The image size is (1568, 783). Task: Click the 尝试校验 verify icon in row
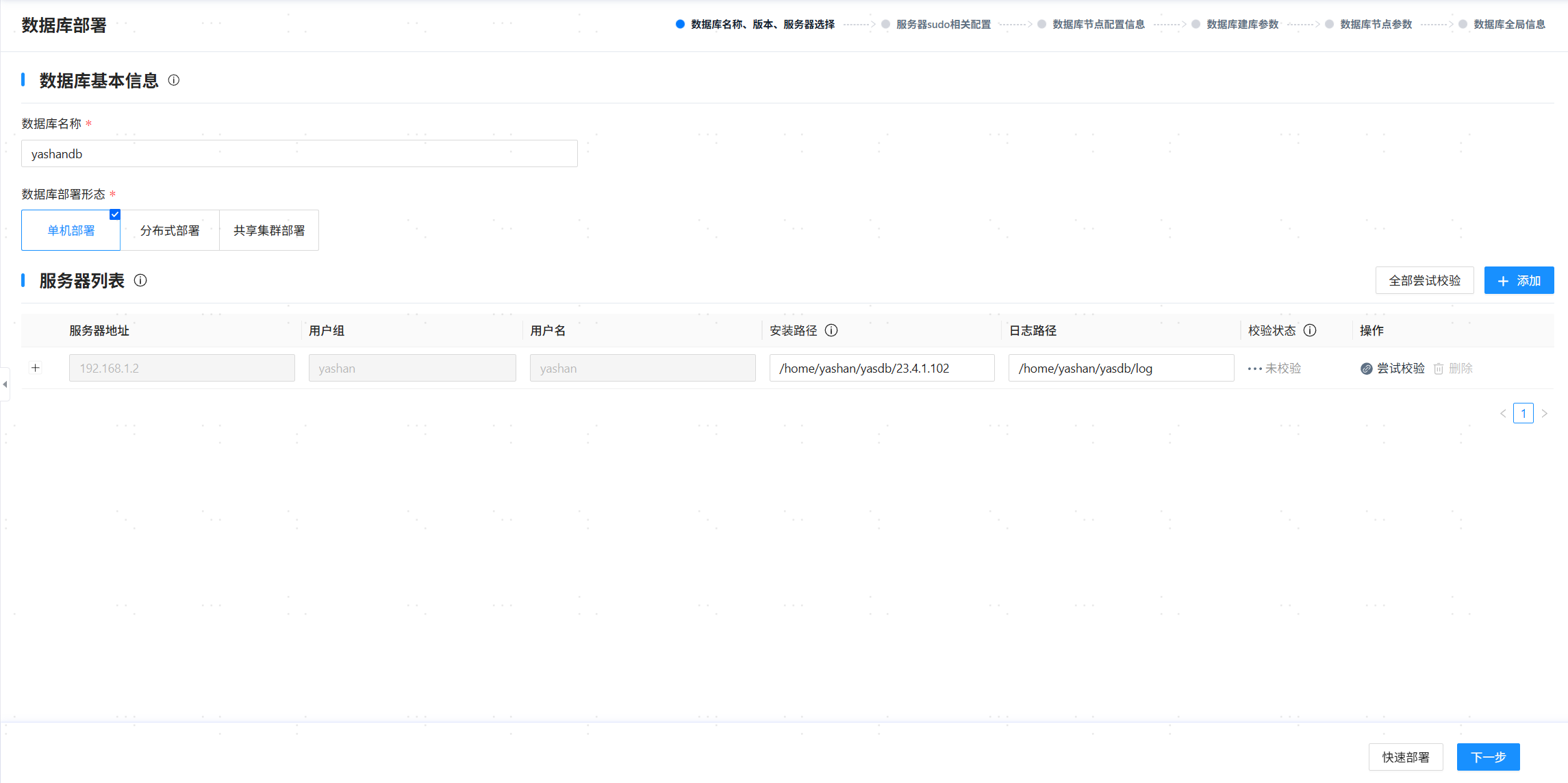click(1366, 369)
